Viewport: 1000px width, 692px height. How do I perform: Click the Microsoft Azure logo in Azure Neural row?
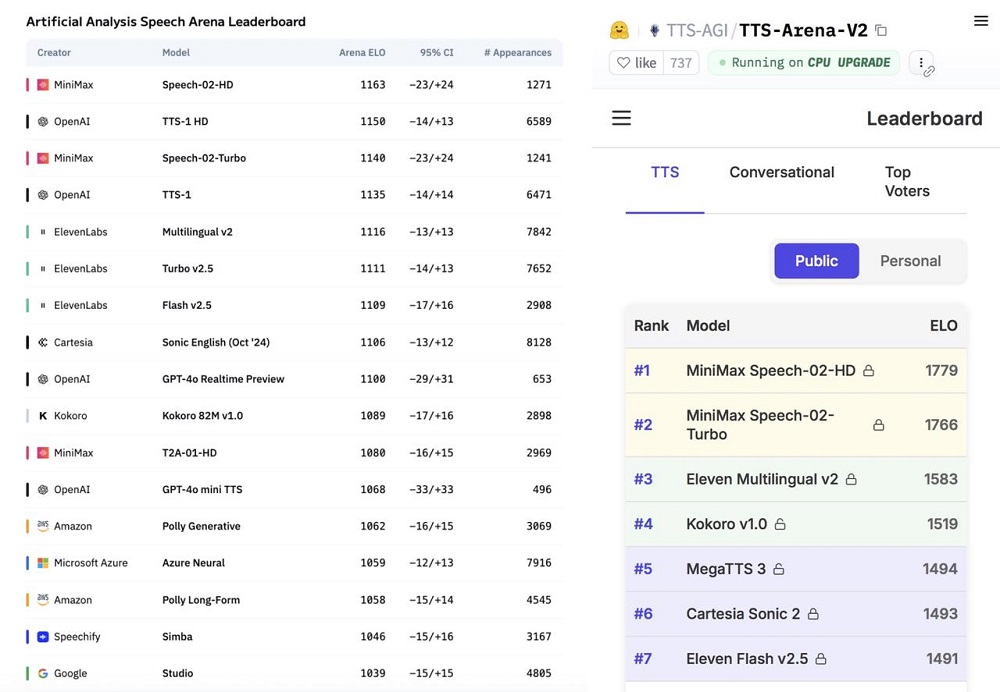[42, 563]
